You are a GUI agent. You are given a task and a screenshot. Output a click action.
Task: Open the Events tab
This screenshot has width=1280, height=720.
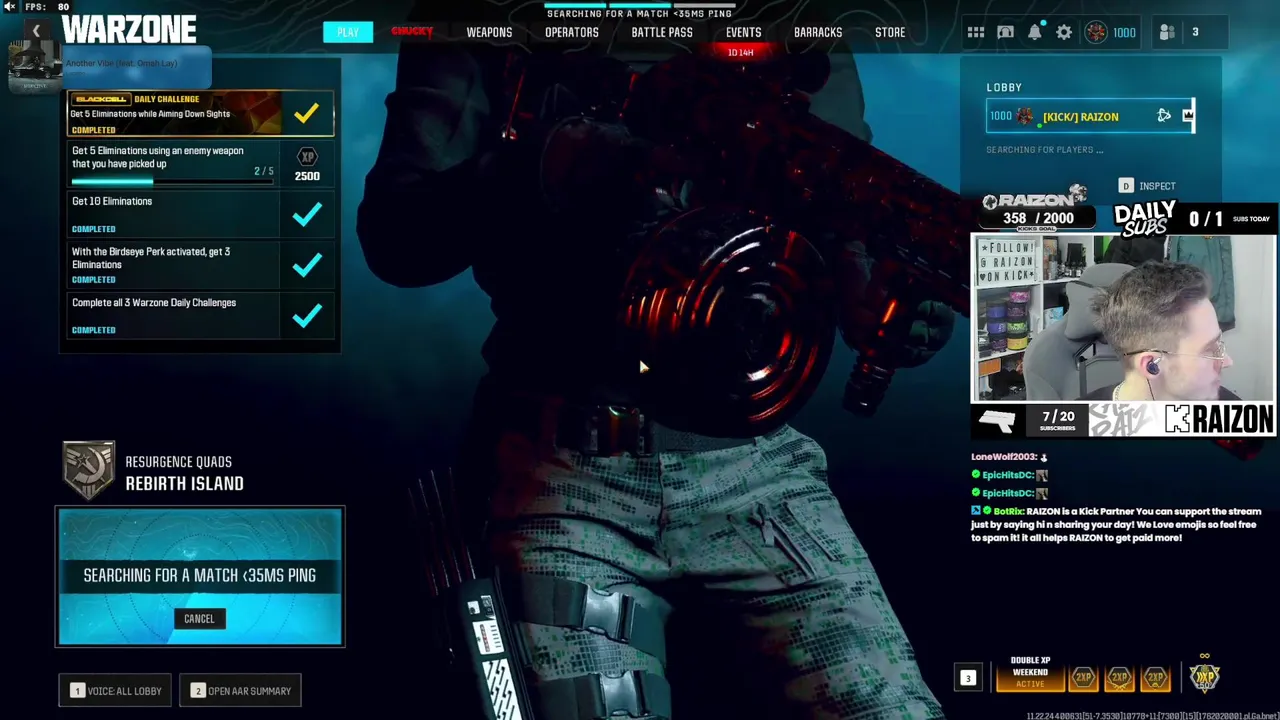point(743,32)
